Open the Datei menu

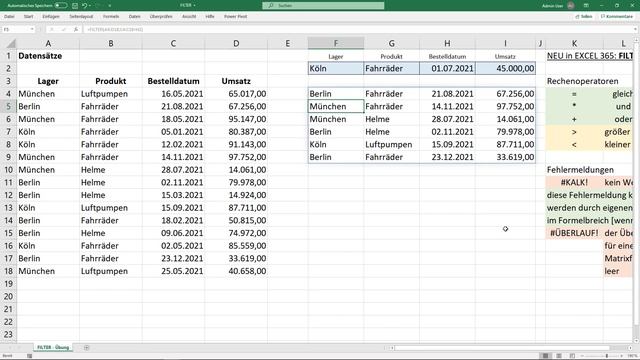(x=9, y=16)
